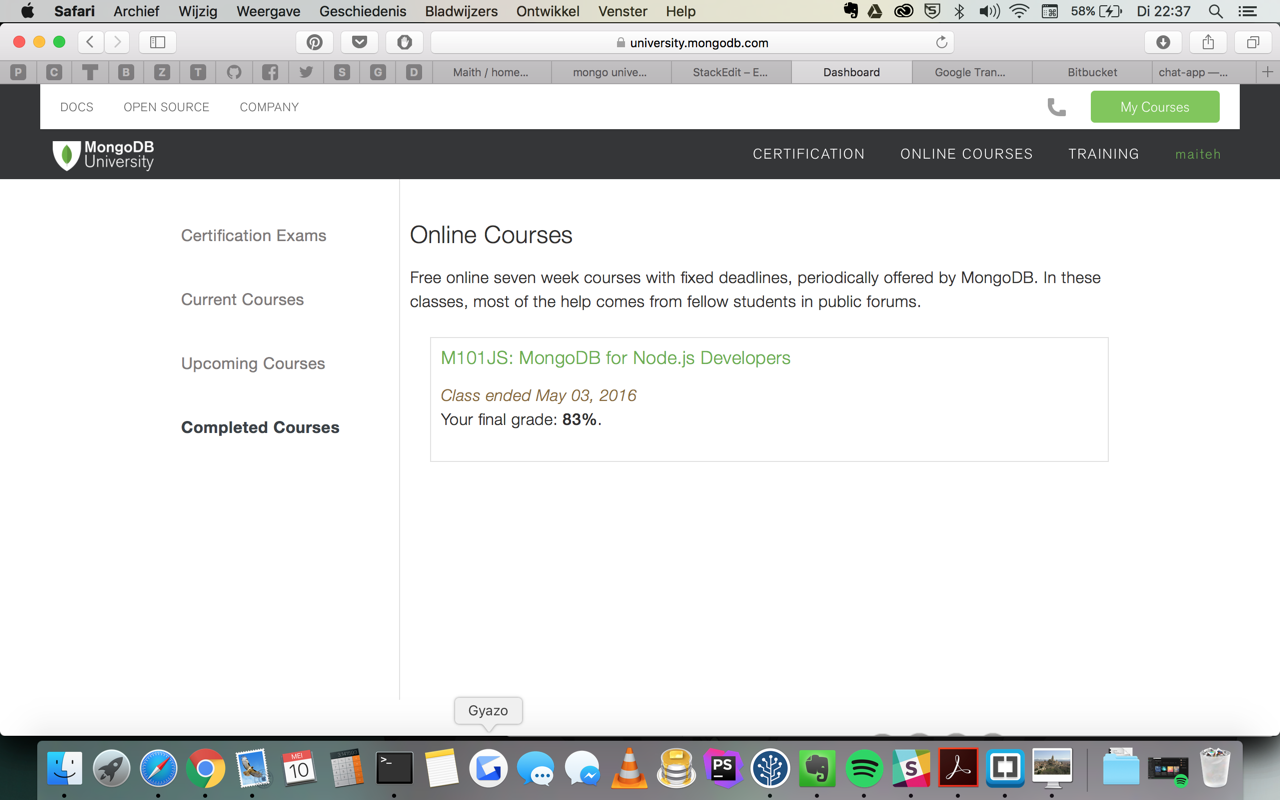The width and height of the screenshot is (1280, 800).
Task: Open the Geschiedenis menu
Action: [362, 11]
